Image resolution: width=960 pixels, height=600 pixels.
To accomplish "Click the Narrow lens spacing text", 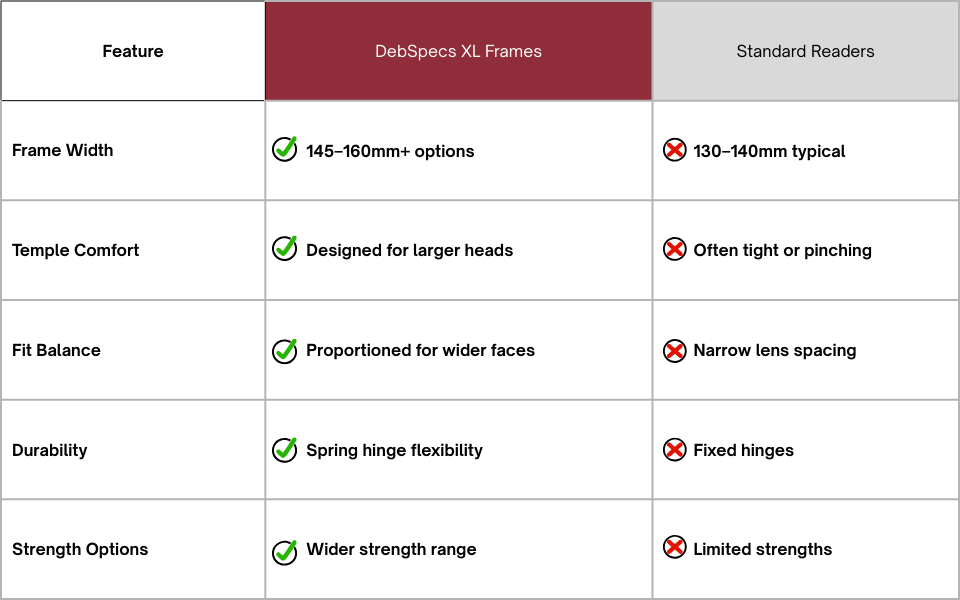I will click(x=775, y=350).
